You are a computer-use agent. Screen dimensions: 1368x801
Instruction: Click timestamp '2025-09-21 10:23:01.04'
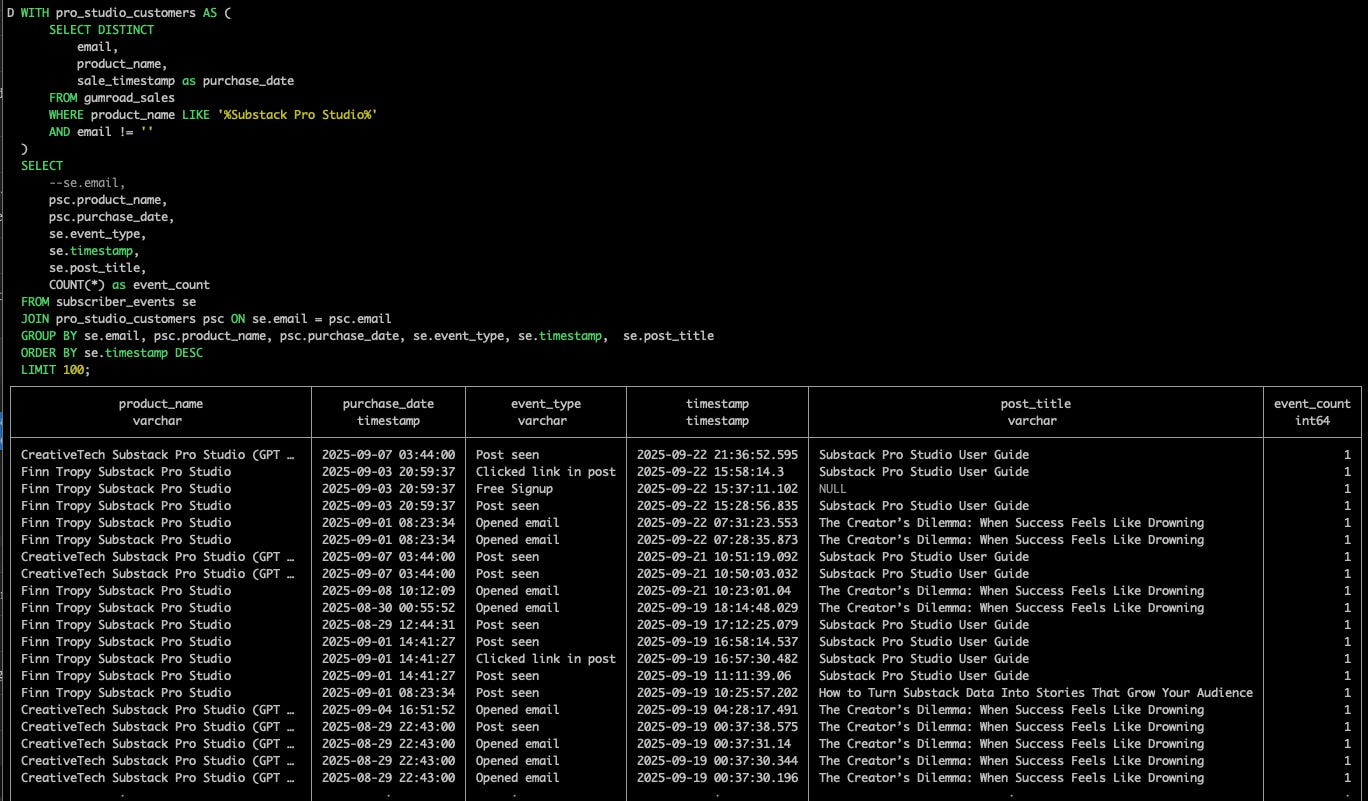pos(713,591)
